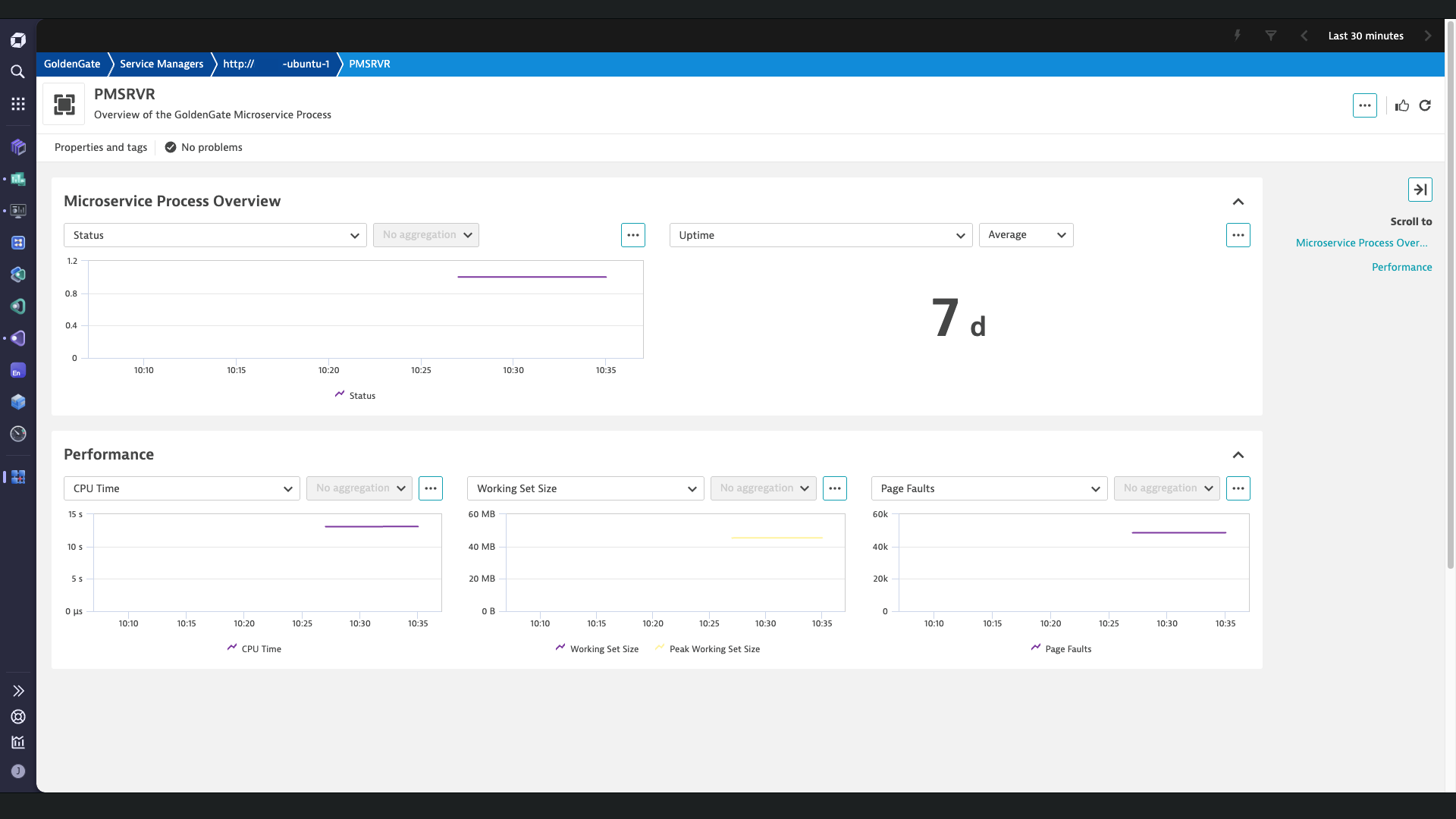Click the purple Page Faults line
Image resolution: width=1456 pixels, height=819 pixels.
(1179, 532)
